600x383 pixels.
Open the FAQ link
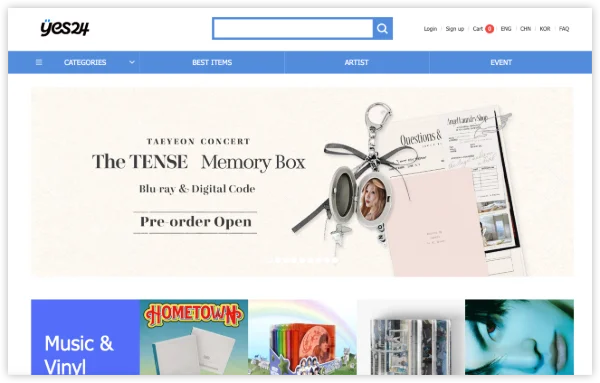point(564,29)
